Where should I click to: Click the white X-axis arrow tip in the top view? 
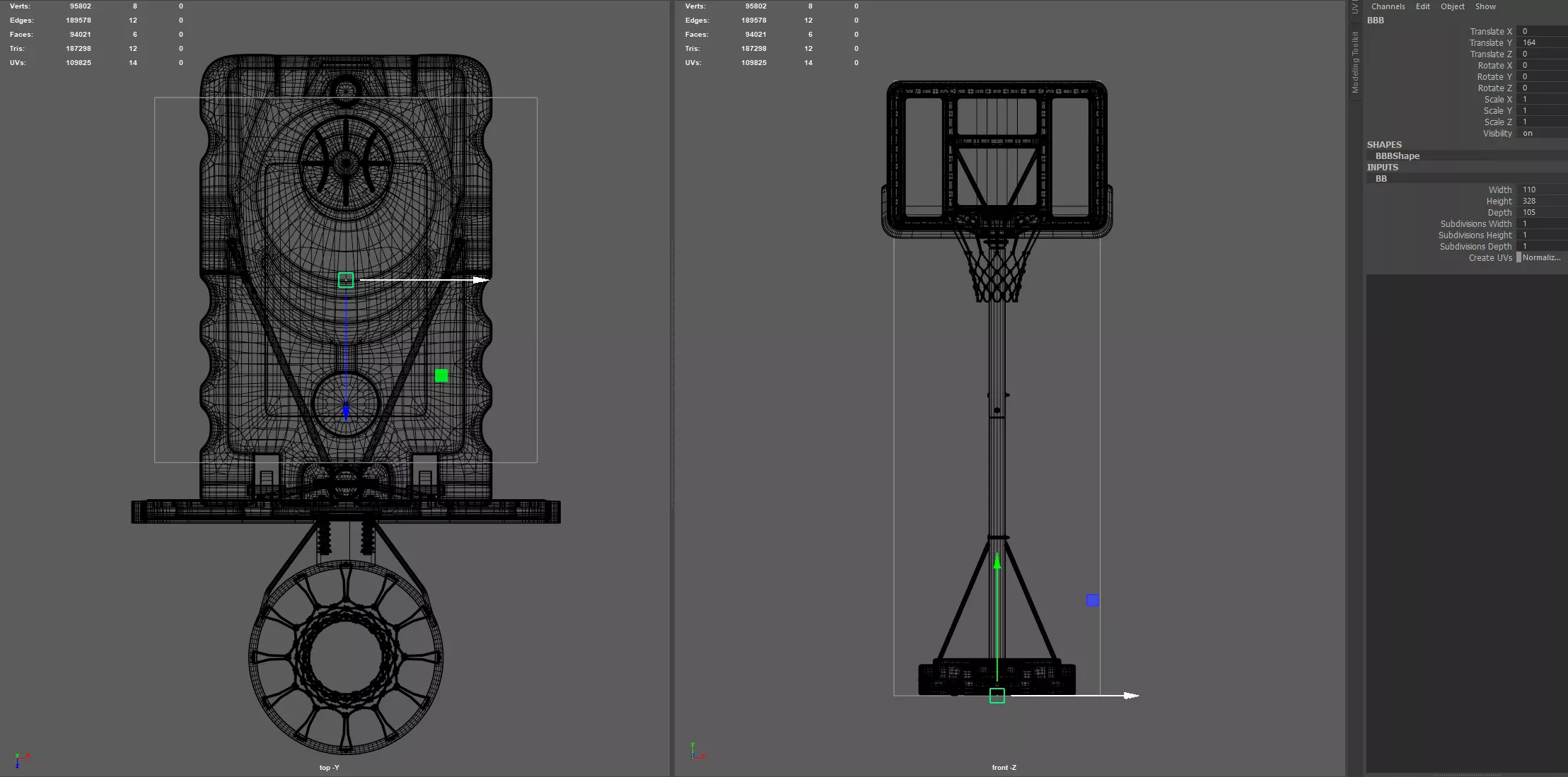click(x=481, y=280)
